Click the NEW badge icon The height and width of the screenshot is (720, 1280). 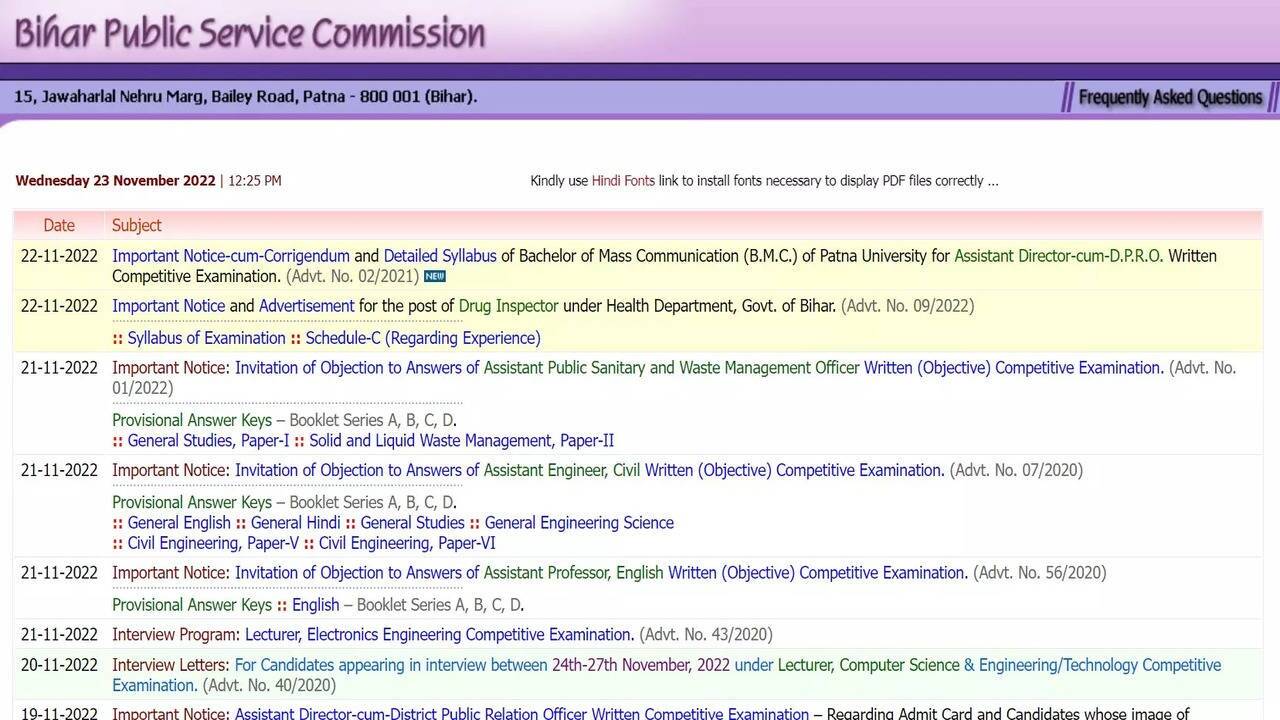click(x=434, y=276)
